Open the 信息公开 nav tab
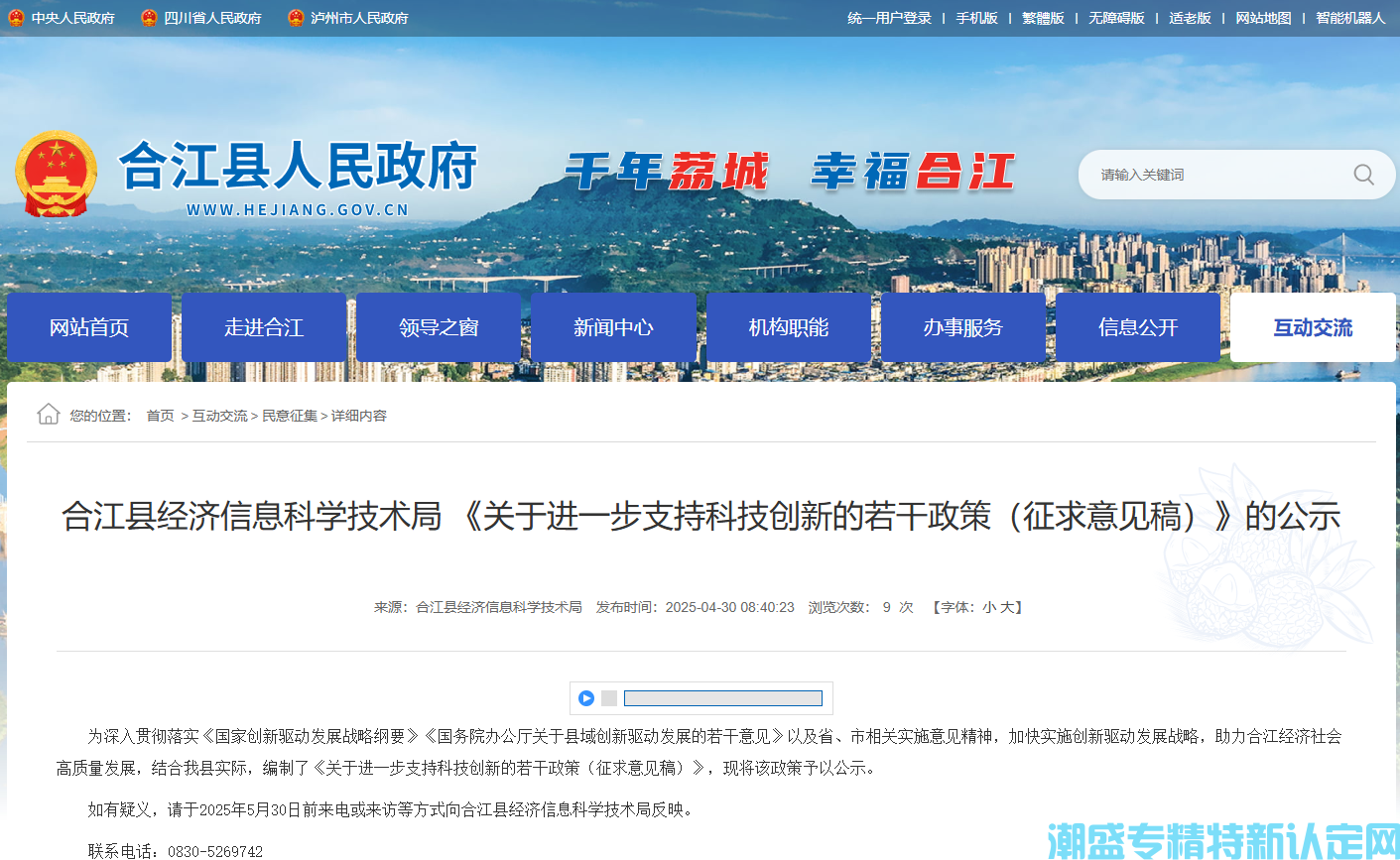The width and height of the screenshot is (1400, 860). pyautogui.click(x=1138, y=327)
